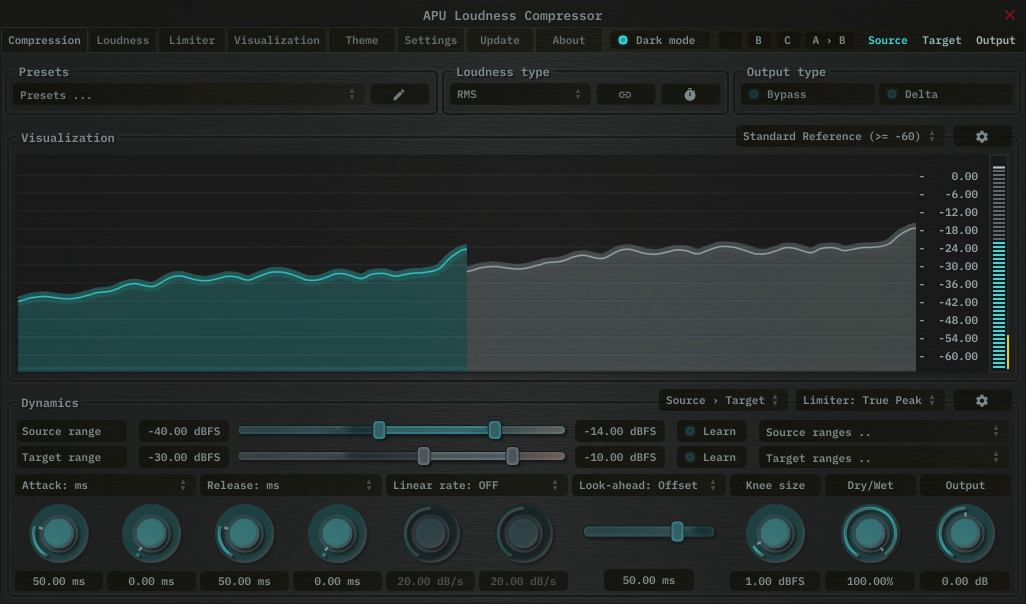
Task: Expand the RMS loudness type dropdown
Action: click(518, 94)
